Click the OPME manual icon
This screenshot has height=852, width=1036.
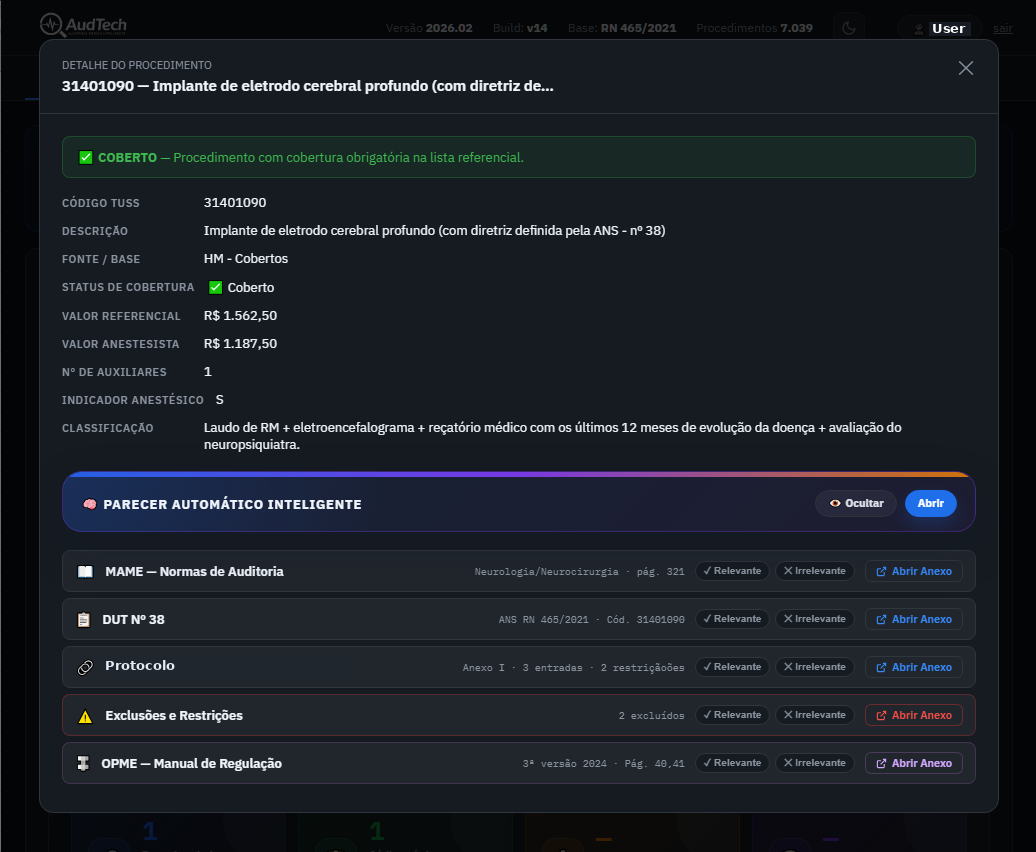coord(83,763)
